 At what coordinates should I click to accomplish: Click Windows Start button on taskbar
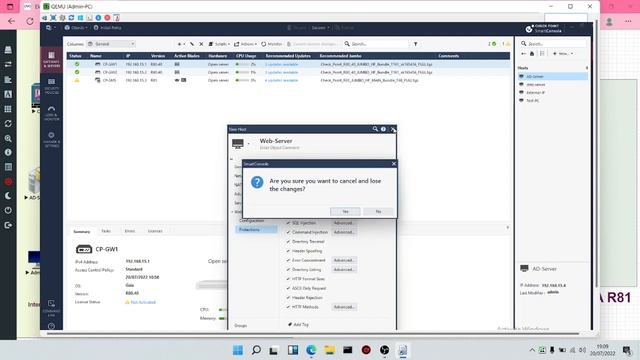pos(238,350)
